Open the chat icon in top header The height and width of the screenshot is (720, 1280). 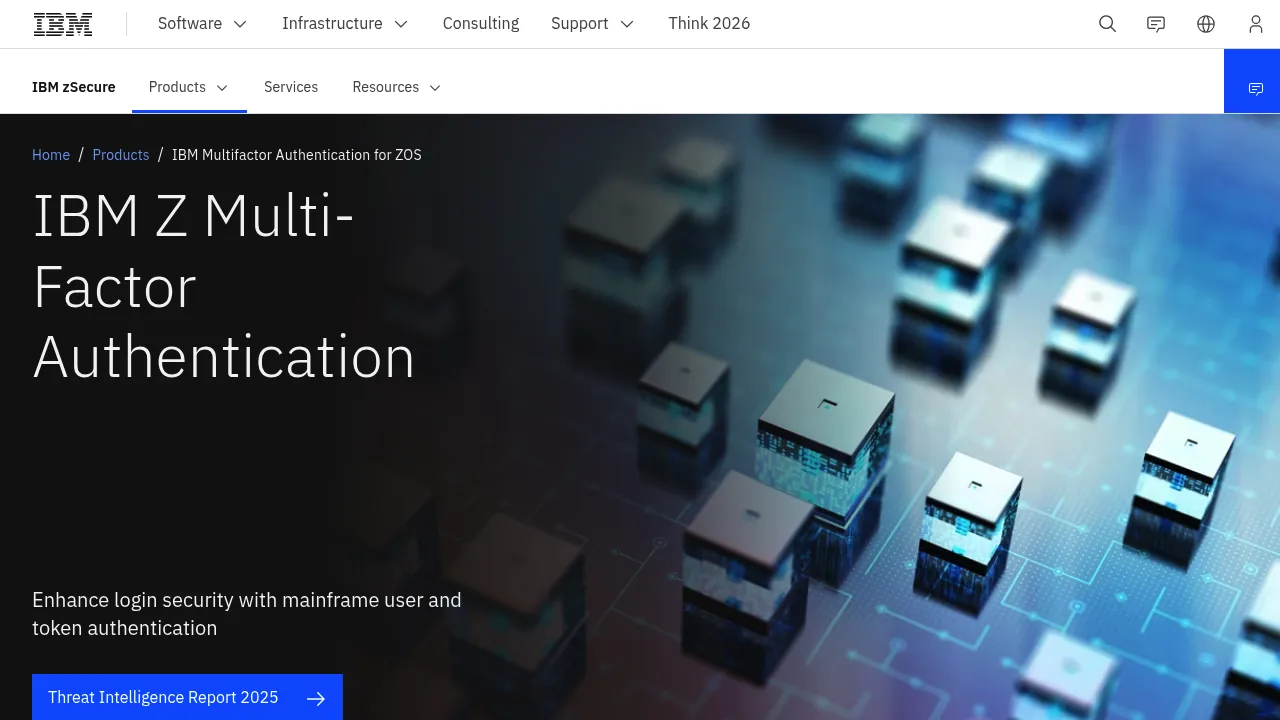tap(1156, 24)
